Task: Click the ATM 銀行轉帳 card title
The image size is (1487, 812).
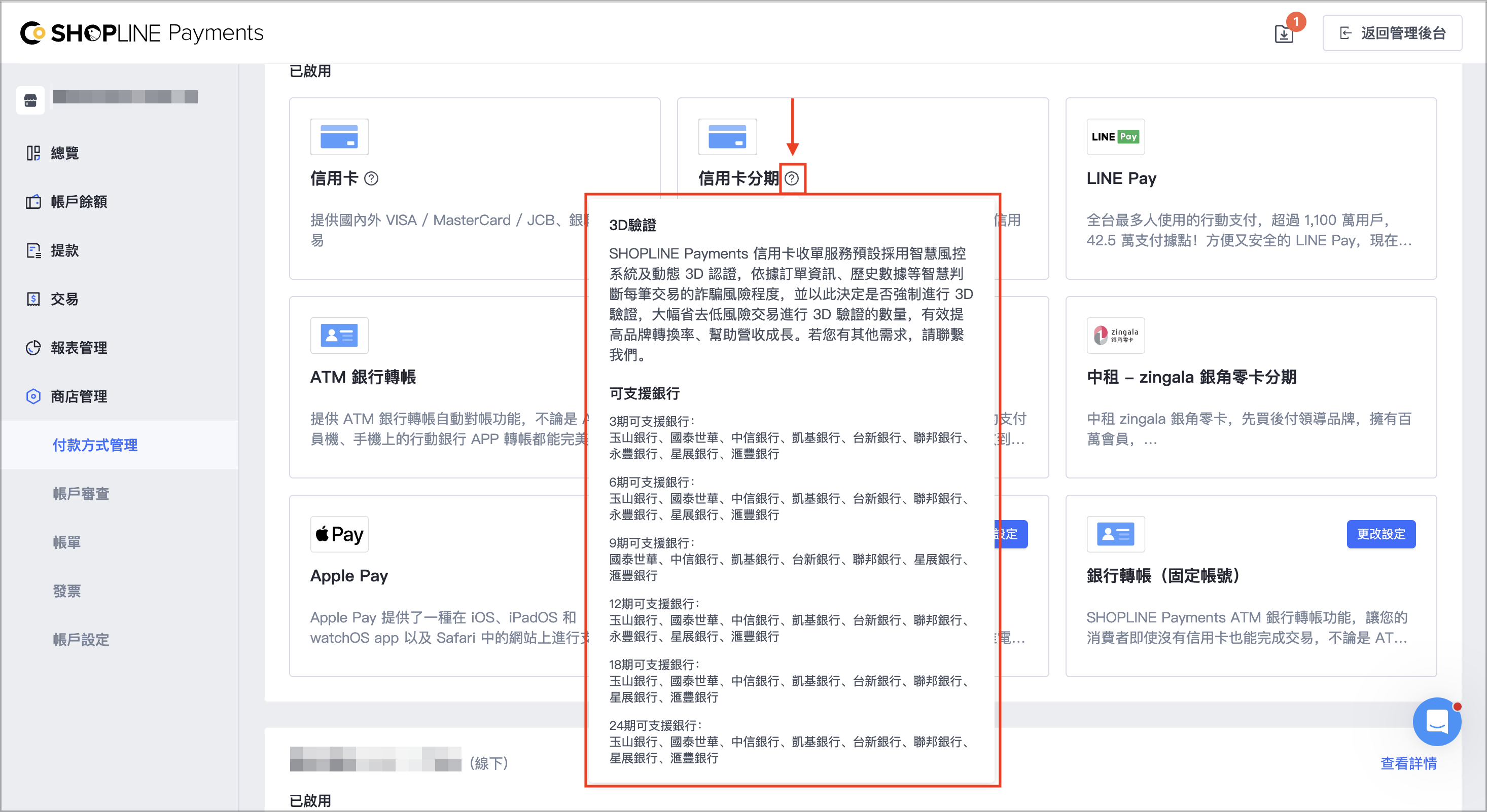Action: 363,378
